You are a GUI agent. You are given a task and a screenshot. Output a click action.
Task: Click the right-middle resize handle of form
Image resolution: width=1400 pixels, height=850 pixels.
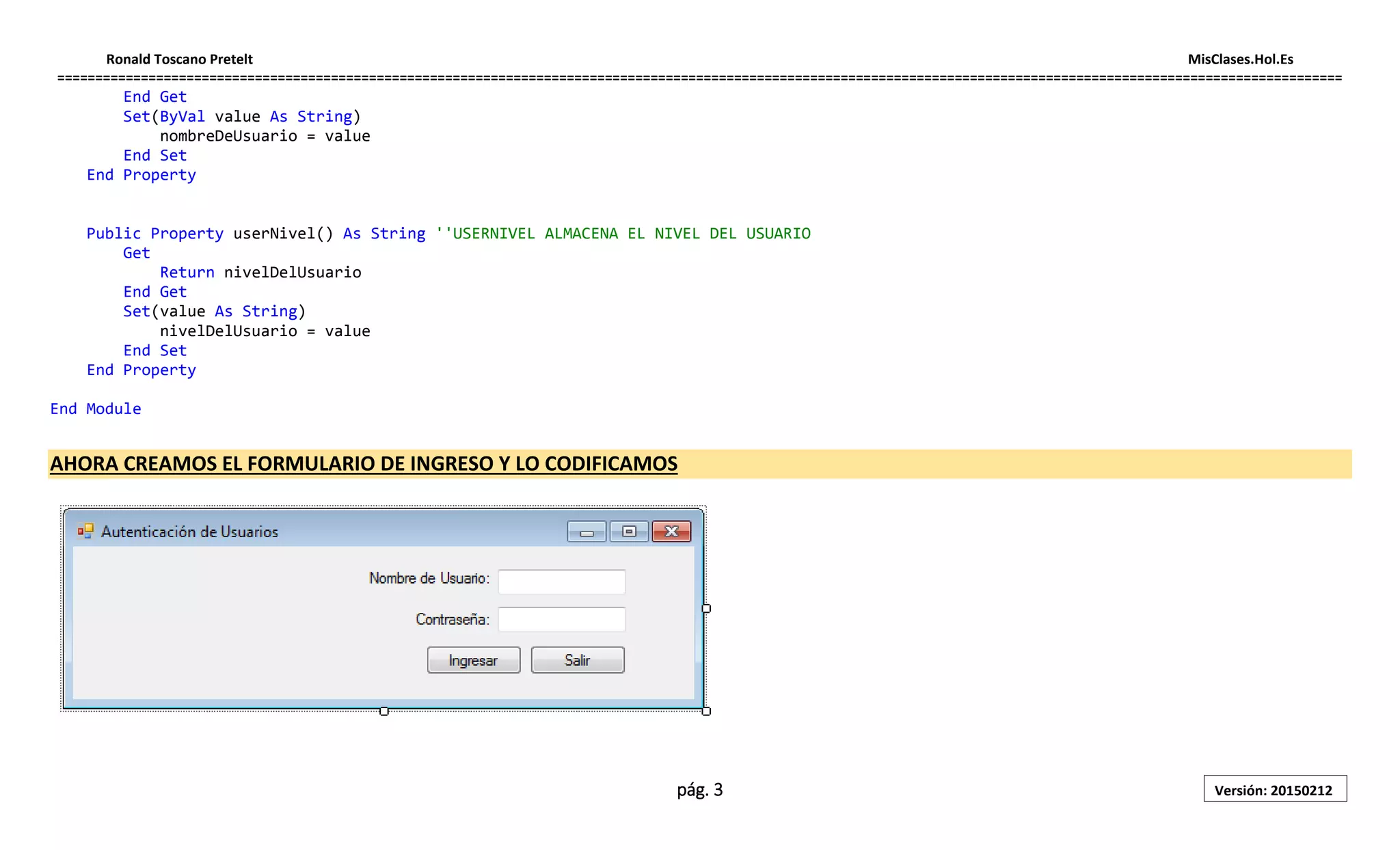pyautogui.click(x=706, y=608)
